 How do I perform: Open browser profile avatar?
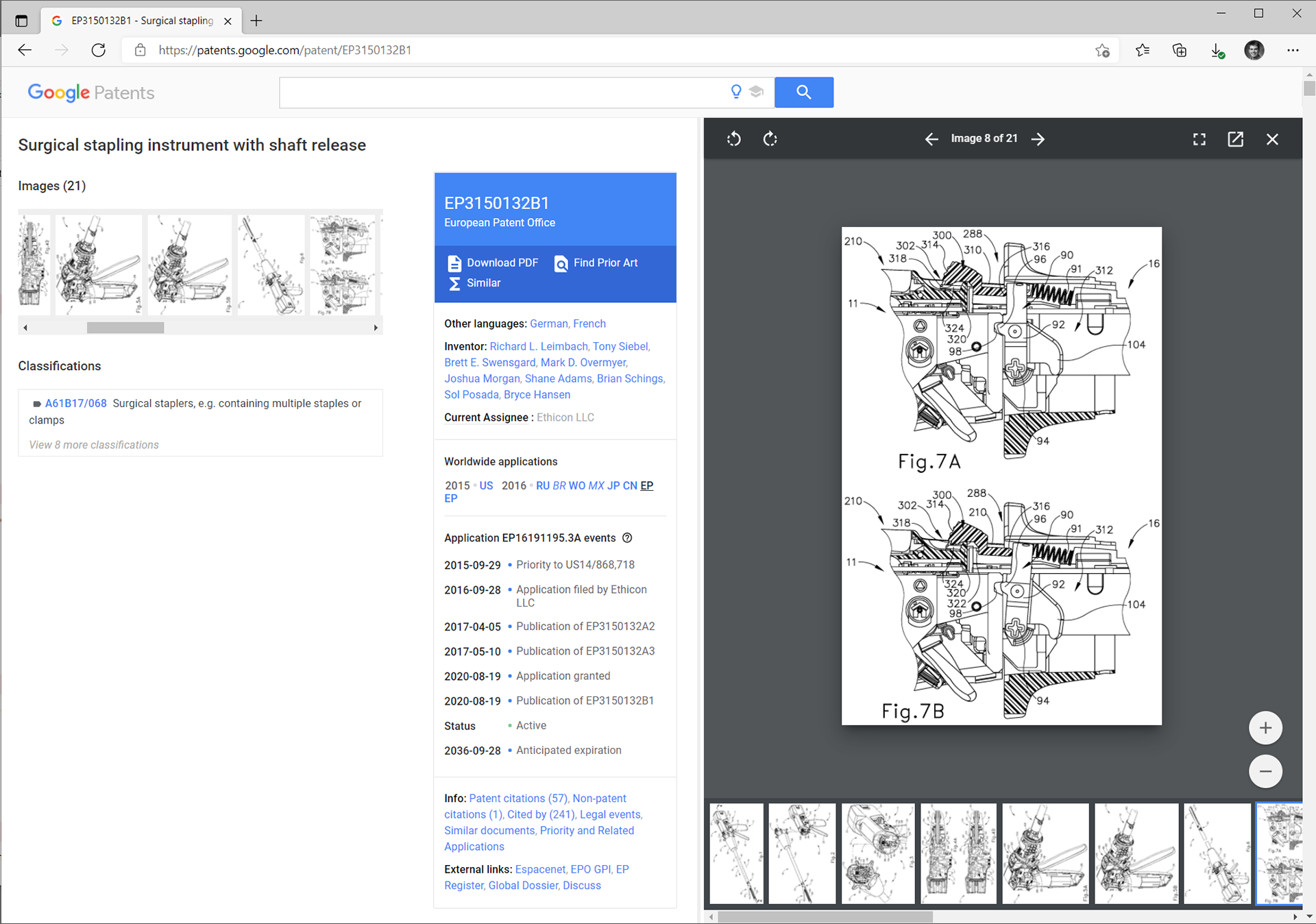coord(1254,50)
